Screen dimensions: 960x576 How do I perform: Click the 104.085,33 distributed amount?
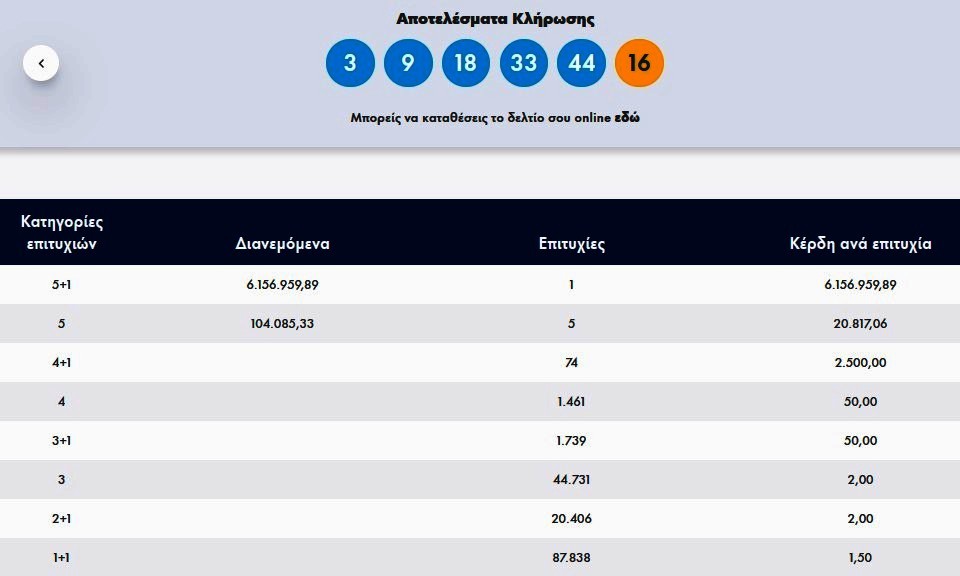[282, 324]
